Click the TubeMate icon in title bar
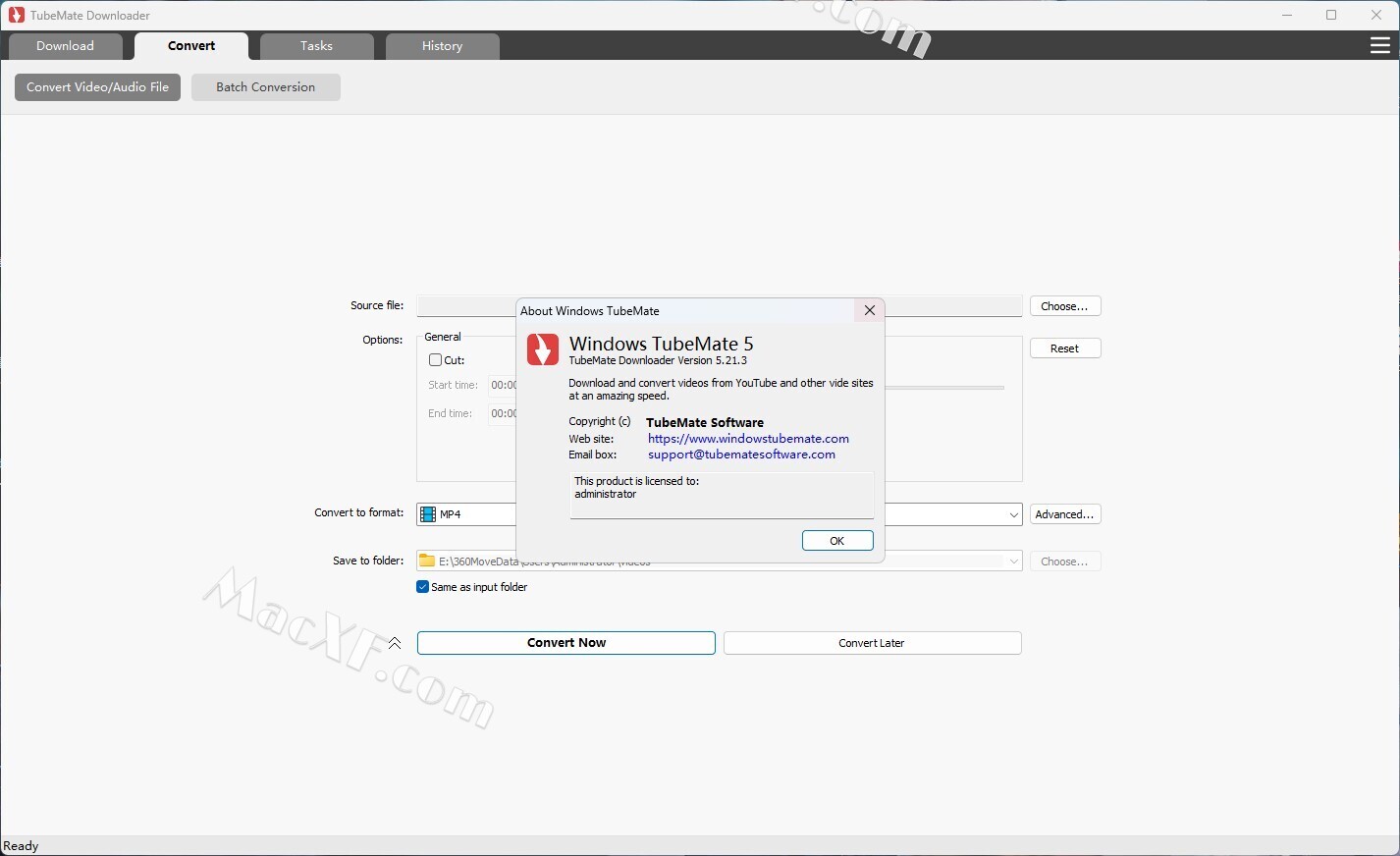The width and height of the screenshot is (1400, 856). pyautogui.click(x=16, y=15)
